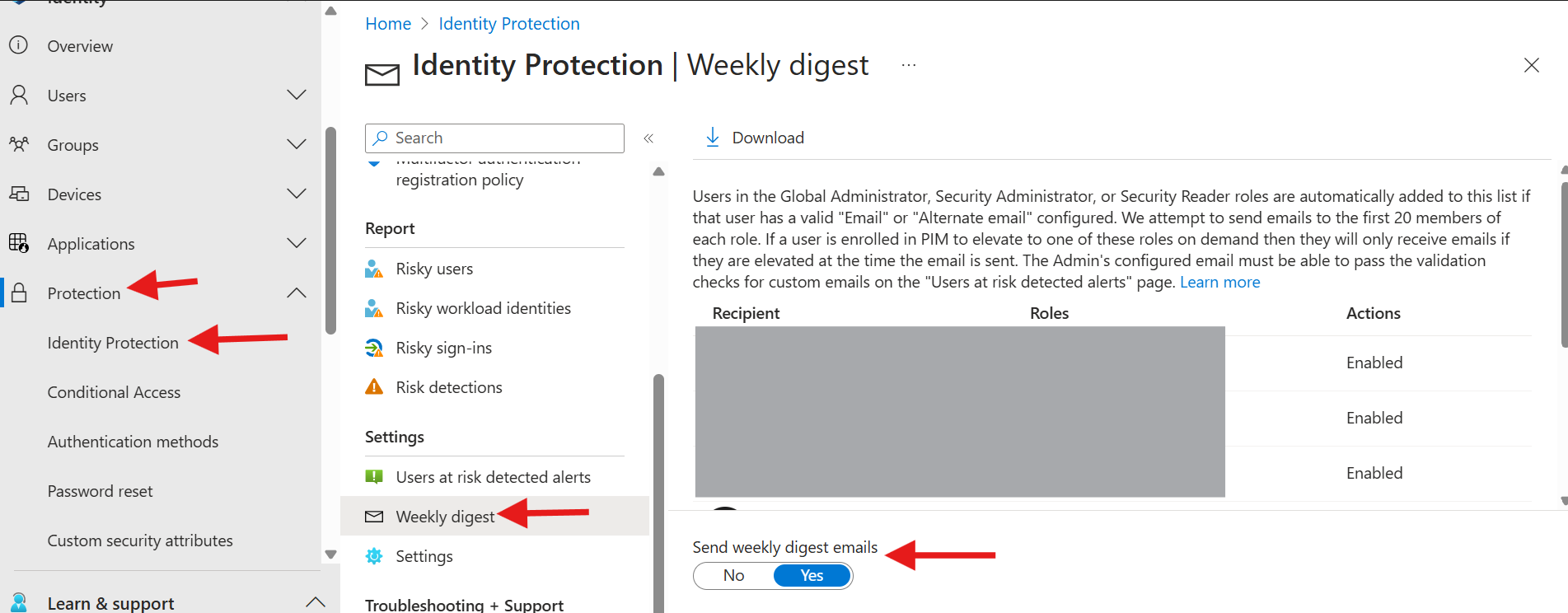Open Conditional Access menu item
Viewport: 1568px width, 613px height.
(114, 392)
